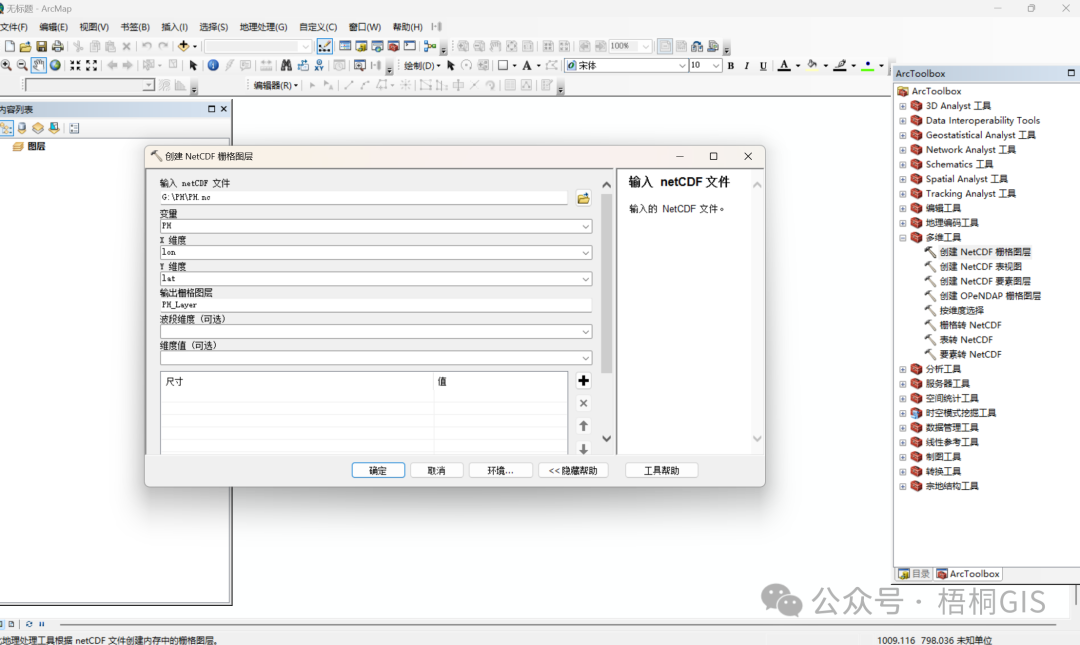This screenshot has width=1080, height=645.
Task: Launch the ModelBuilder window icon
Action: 430,46
